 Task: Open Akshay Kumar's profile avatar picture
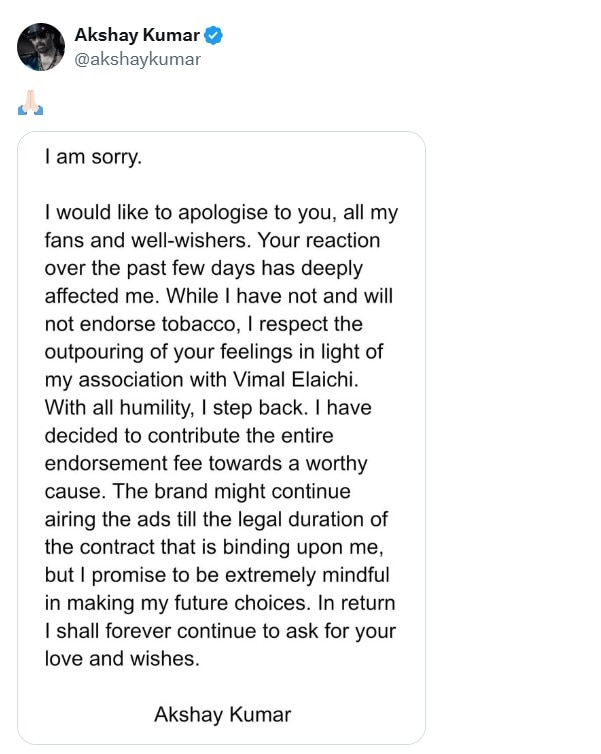(41, 47)
